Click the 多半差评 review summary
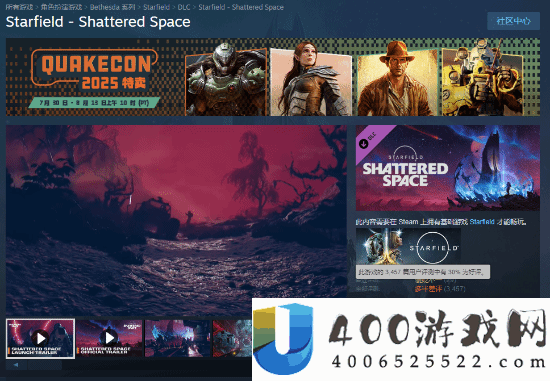Screen dimensions: 550x381 428,289
